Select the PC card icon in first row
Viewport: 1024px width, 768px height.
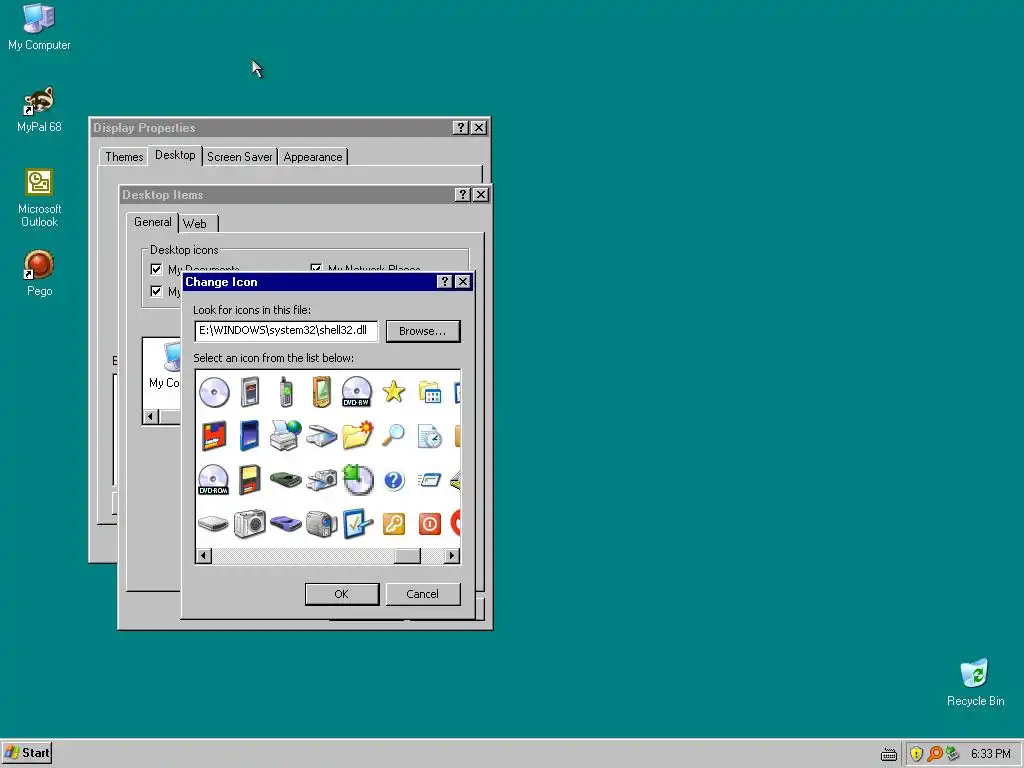point(249,392)
